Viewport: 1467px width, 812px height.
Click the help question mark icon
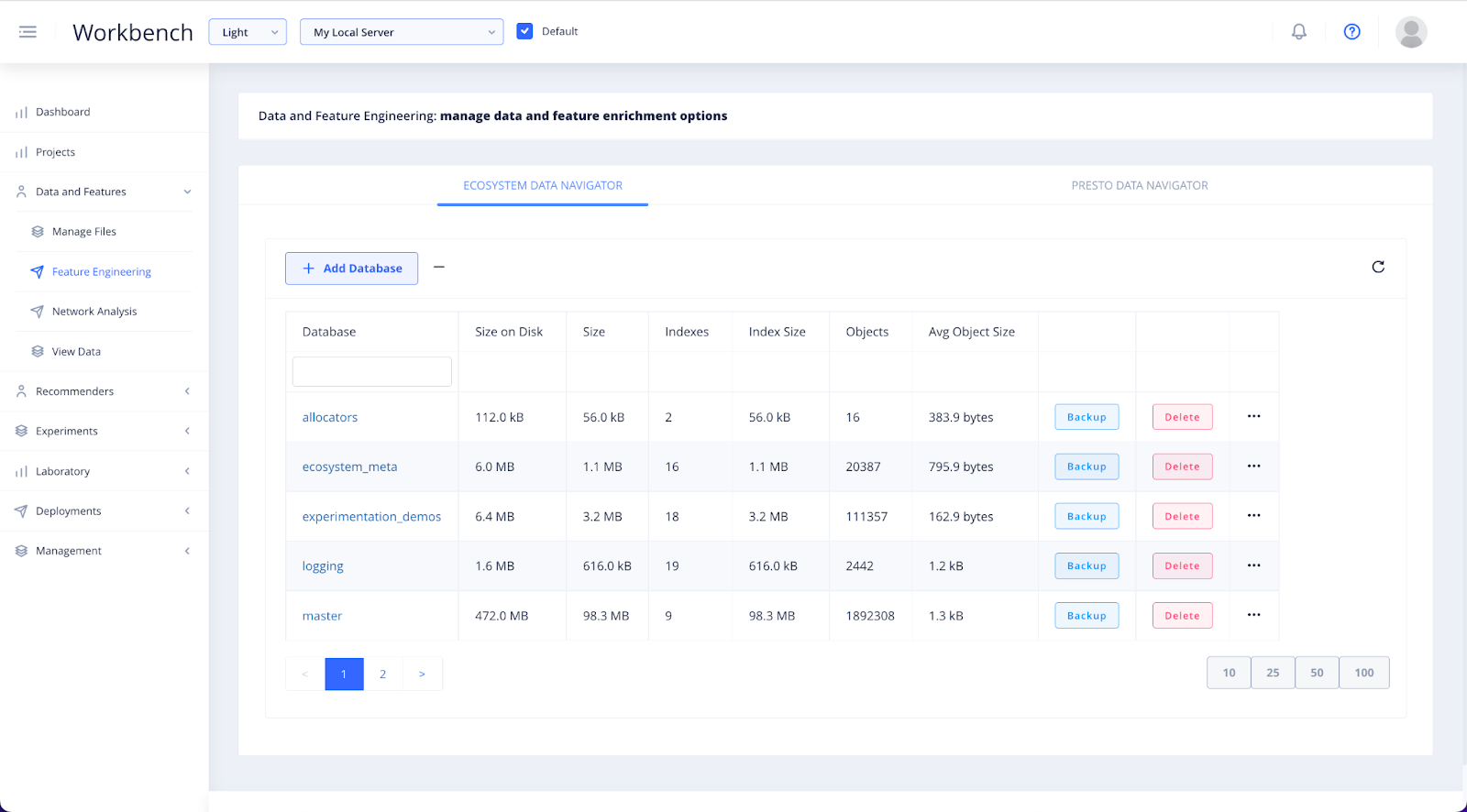(x=1352, y=32)
